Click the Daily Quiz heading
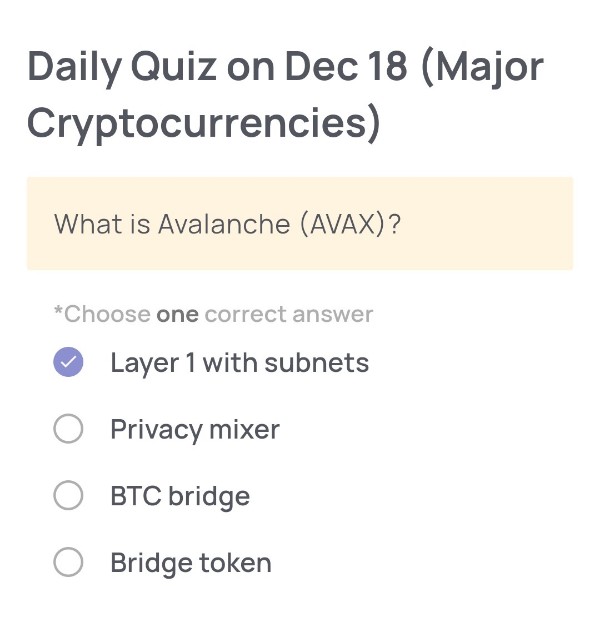The image size is (600, 632). coord(285,95)
